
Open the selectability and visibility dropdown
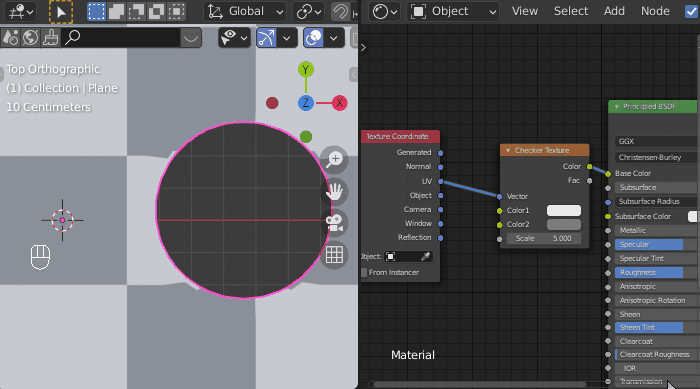click(234, 38)
